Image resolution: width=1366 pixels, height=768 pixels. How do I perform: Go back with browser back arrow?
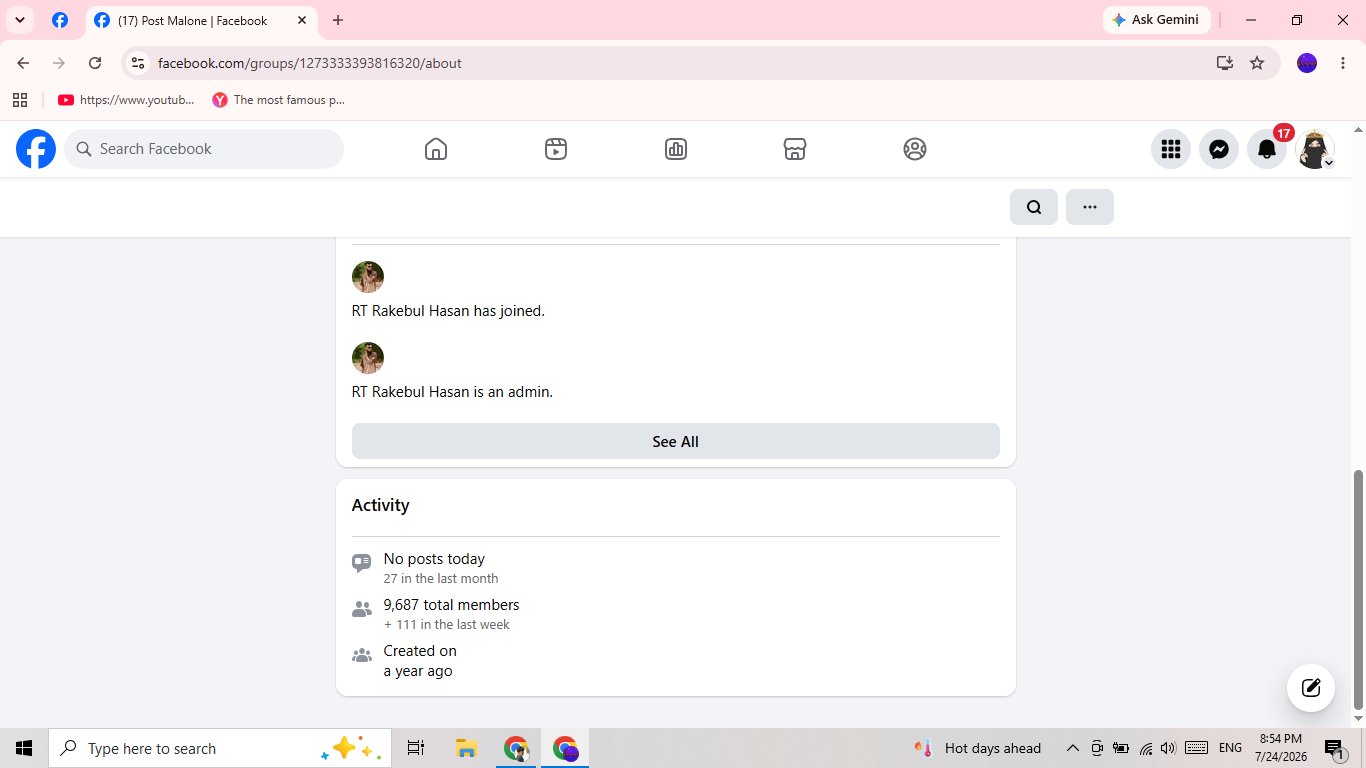pyautogui.click(x=23, y=63)
